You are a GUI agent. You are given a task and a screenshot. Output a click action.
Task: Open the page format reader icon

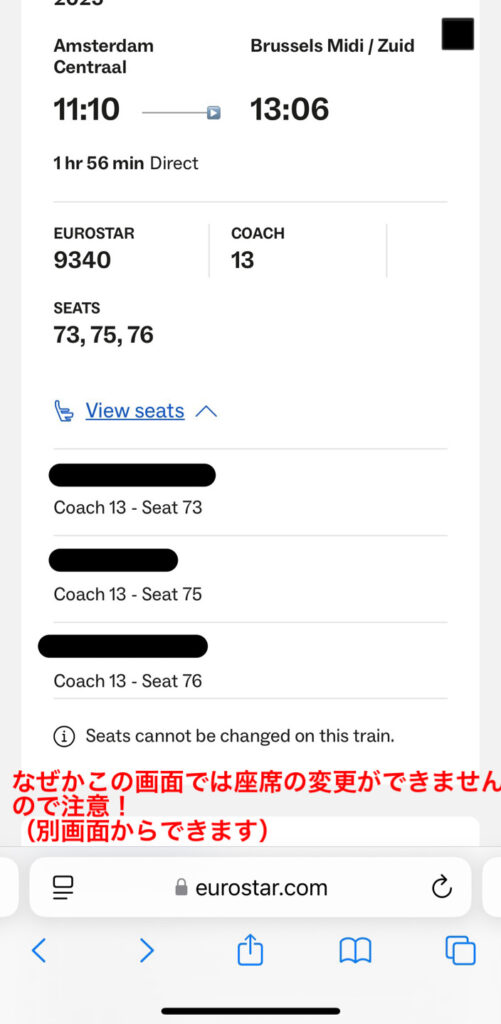63,888
